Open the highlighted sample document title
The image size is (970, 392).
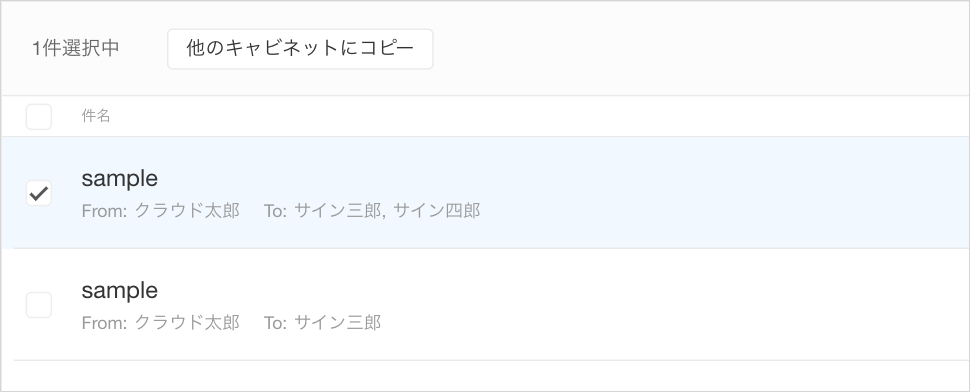coord(119,179)
